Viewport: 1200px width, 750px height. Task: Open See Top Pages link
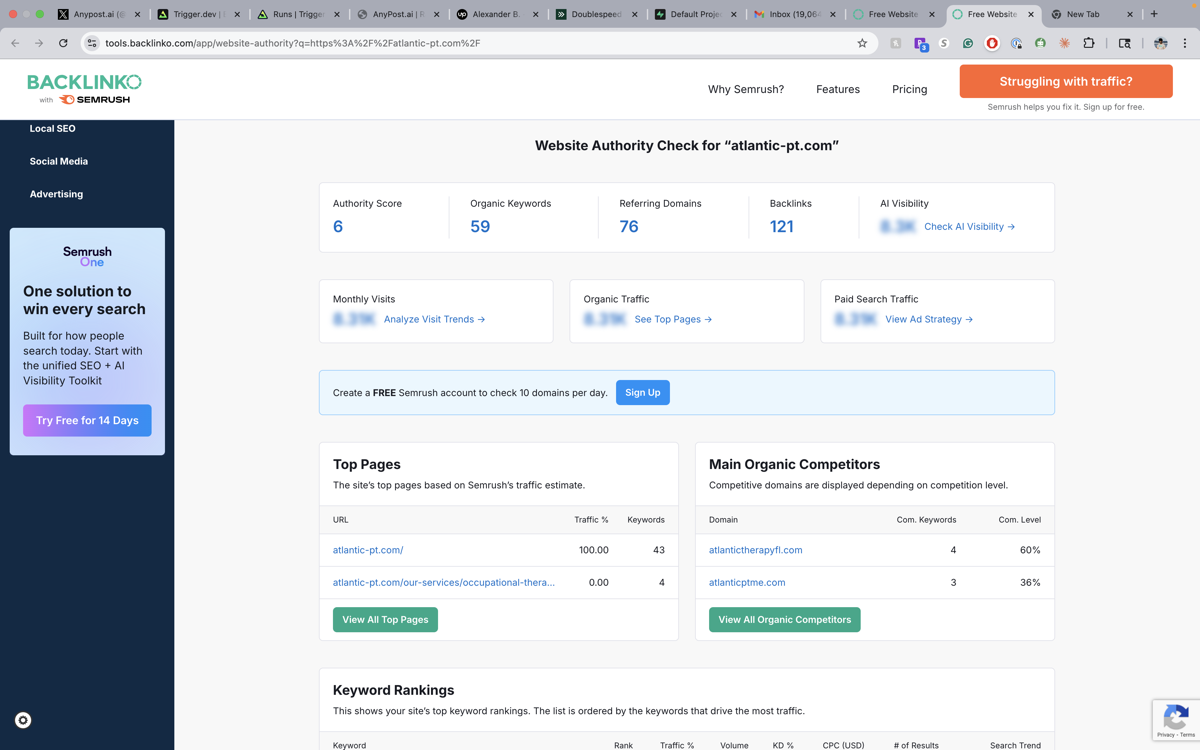tap(673, 320)
